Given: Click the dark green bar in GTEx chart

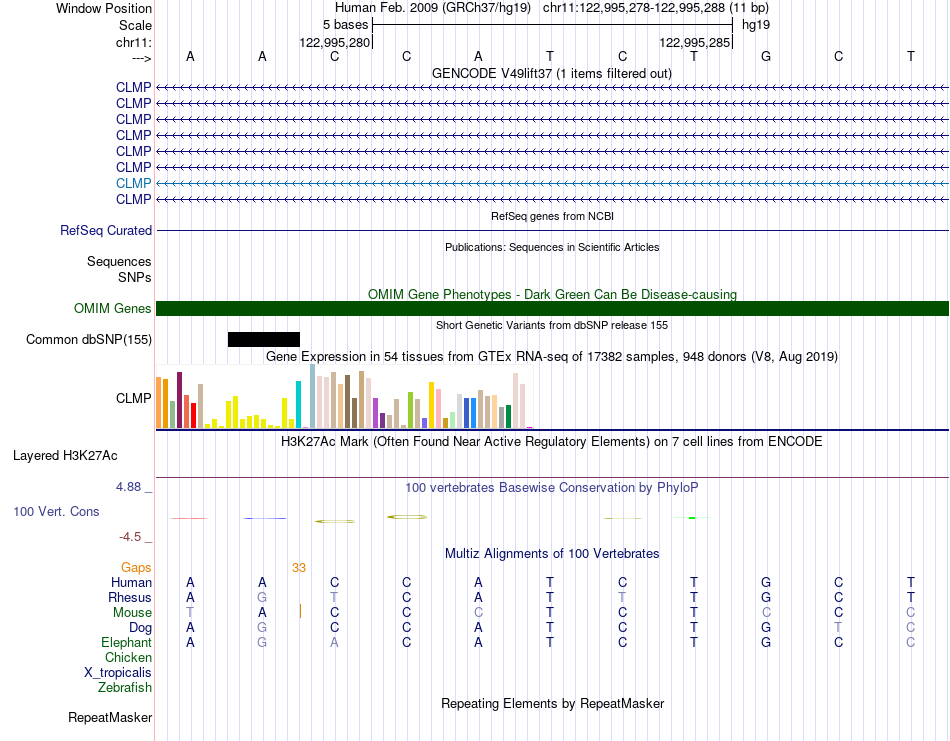Looking at the screenshot, I should 508,416.
